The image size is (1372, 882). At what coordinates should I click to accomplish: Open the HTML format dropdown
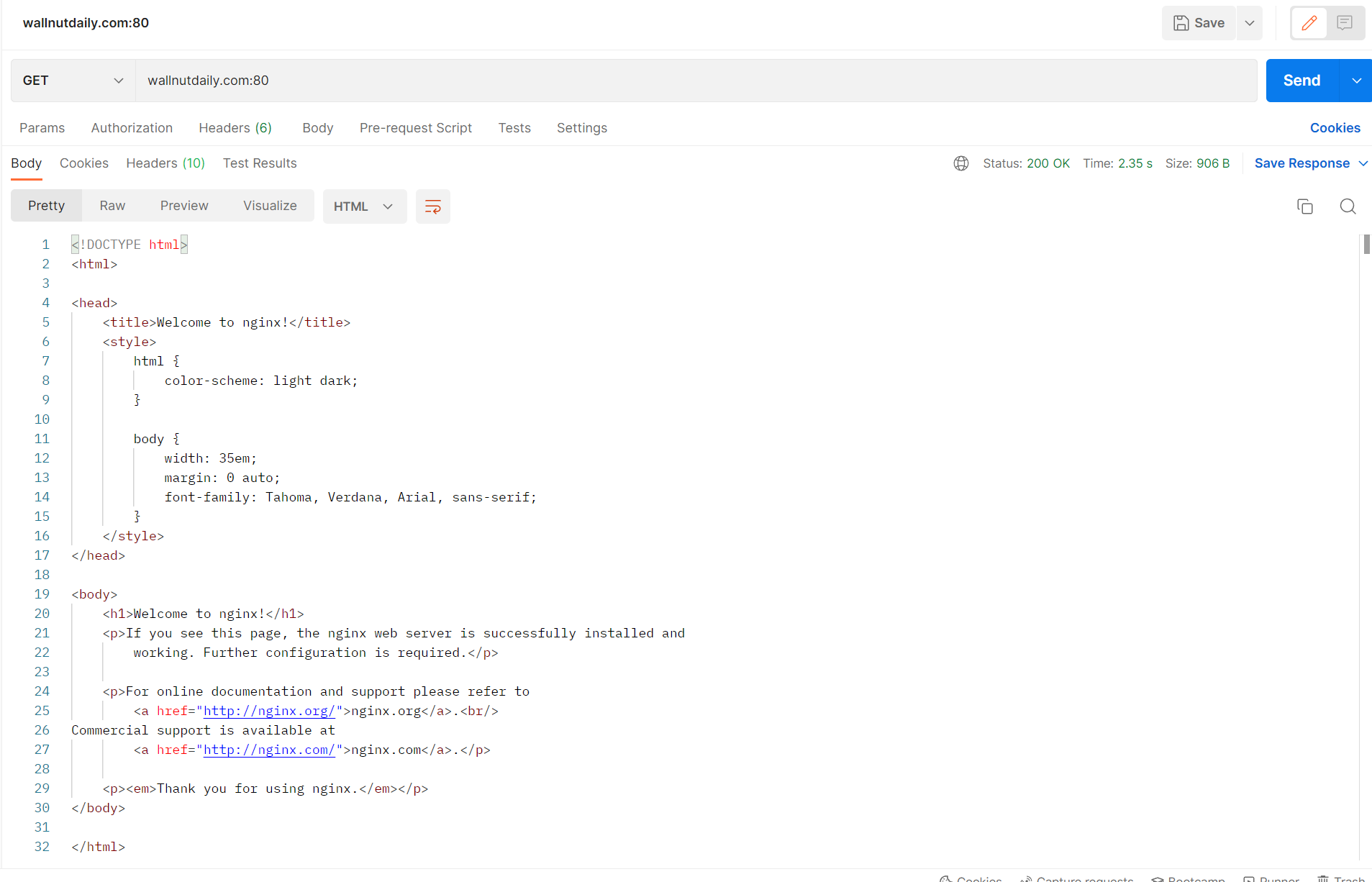pos(365,206)
